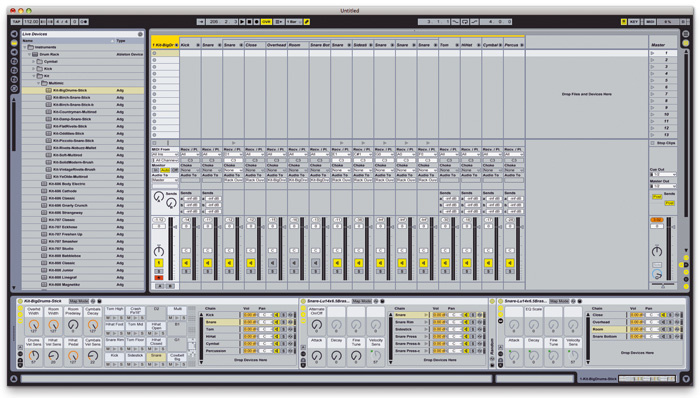The image size is (700, 398).
Task: Click the Kit-BigDrums-Stick hot-swap preset icon
Action: 93,302
